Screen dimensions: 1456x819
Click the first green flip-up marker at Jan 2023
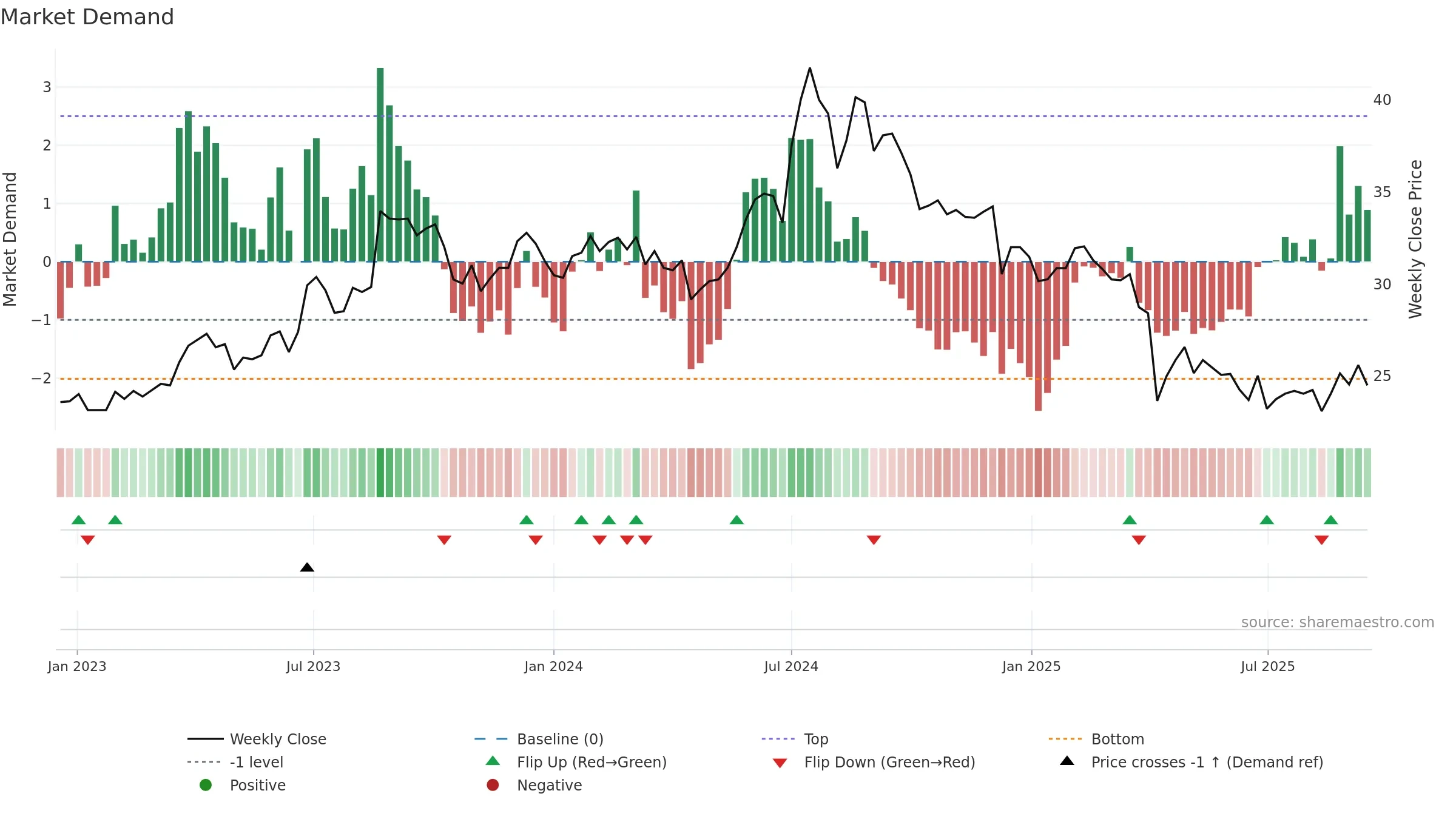(79, 520)
